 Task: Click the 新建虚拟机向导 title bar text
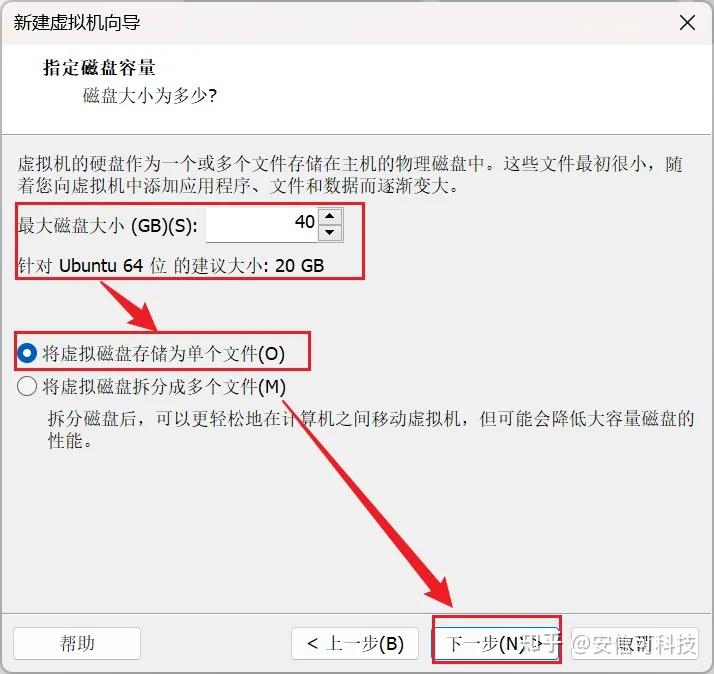(x=77, y=22)
